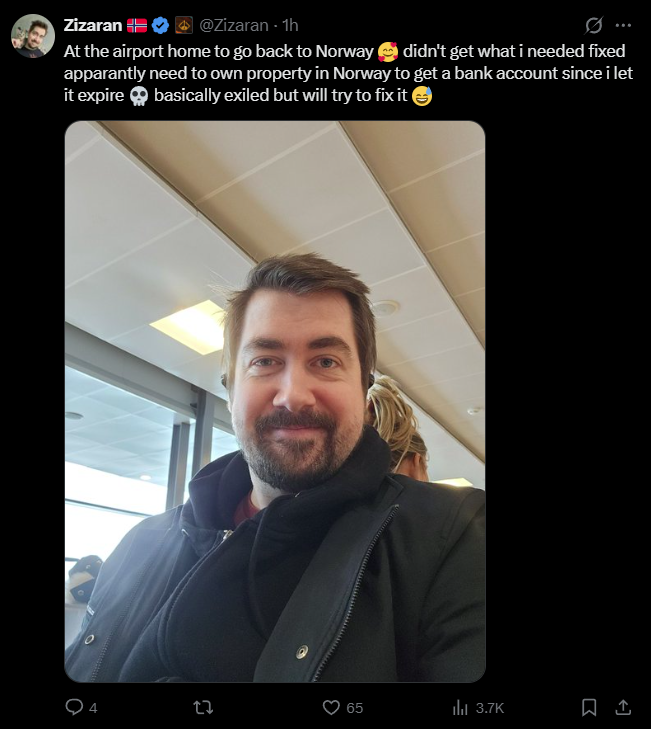Expand the attached selfie photo
The width and height of the screenshot is (651, 729).
tap(275, 402)
